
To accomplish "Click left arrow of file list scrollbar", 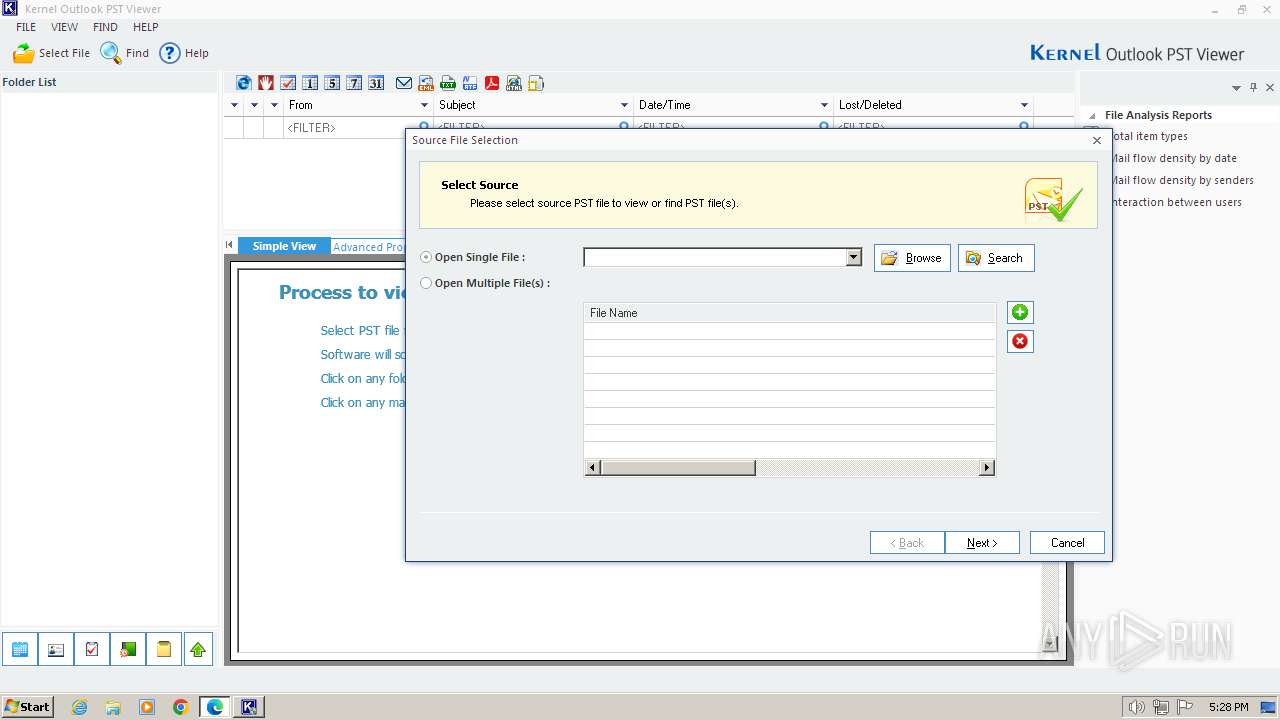I will (x=592, y=467).
